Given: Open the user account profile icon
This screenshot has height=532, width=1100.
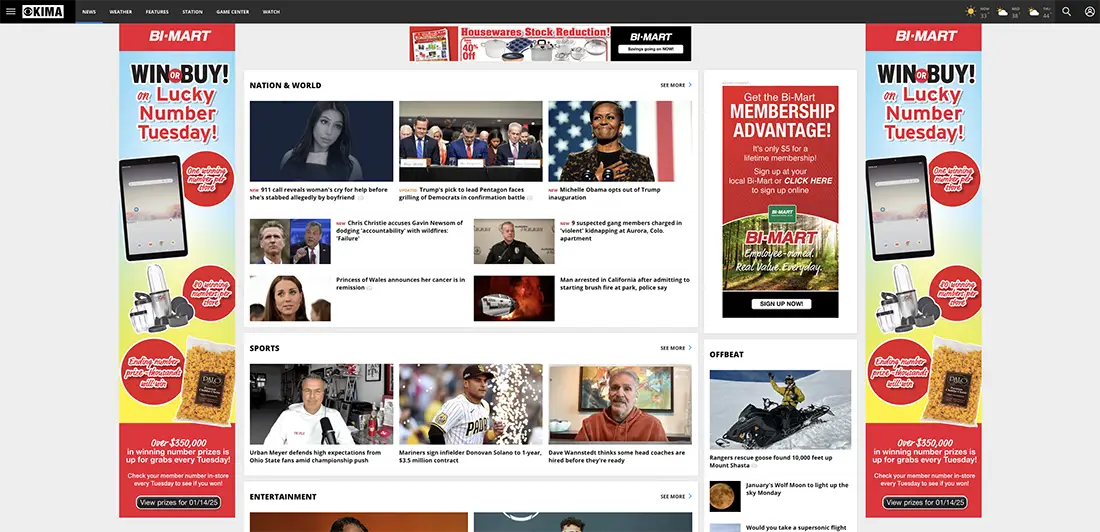Looking at the screenshot, I should pos(1089,11).
